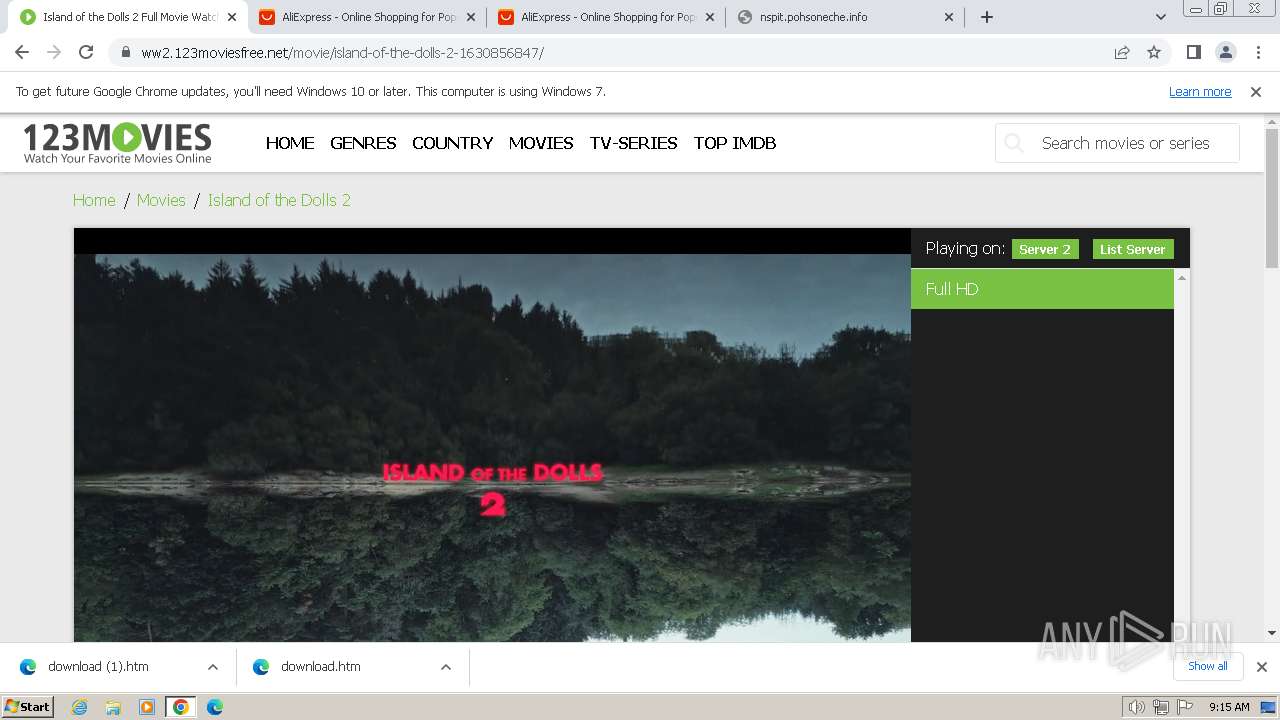Follow the Island of the Dolls 2 breadcrumb
Screen dimensions: 1280x720
(x=279, y=200)
